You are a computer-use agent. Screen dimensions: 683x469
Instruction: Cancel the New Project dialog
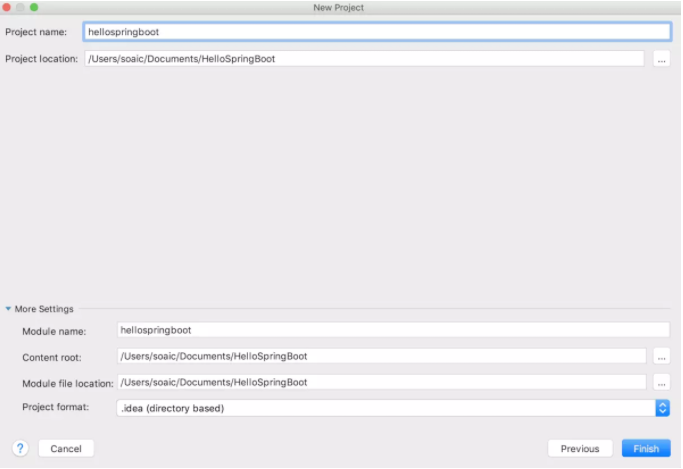[x=66, y=449]
